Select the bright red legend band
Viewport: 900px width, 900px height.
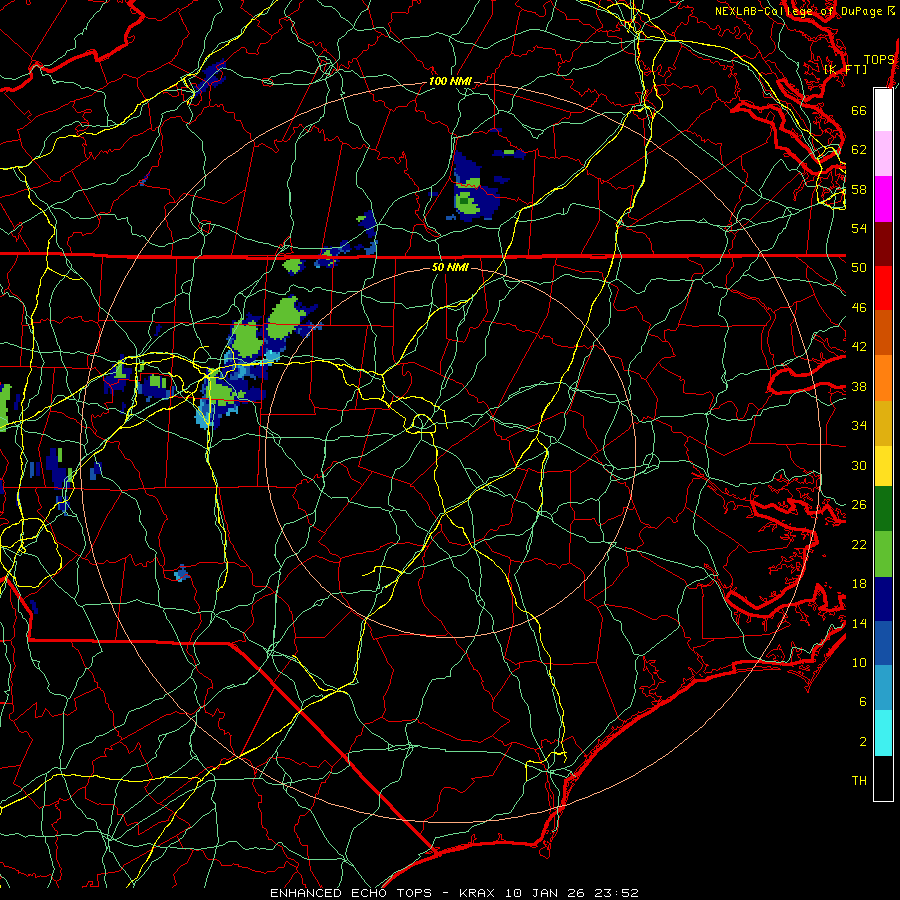[x=883, y=288]
